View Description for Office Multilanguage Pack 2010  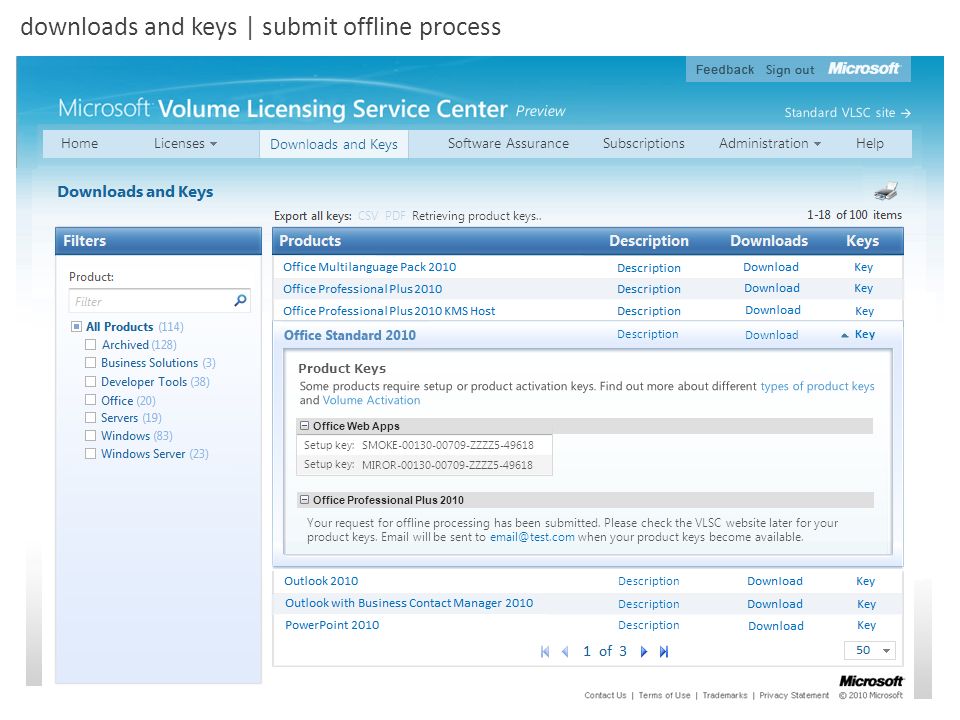click(x=648, y=268)
